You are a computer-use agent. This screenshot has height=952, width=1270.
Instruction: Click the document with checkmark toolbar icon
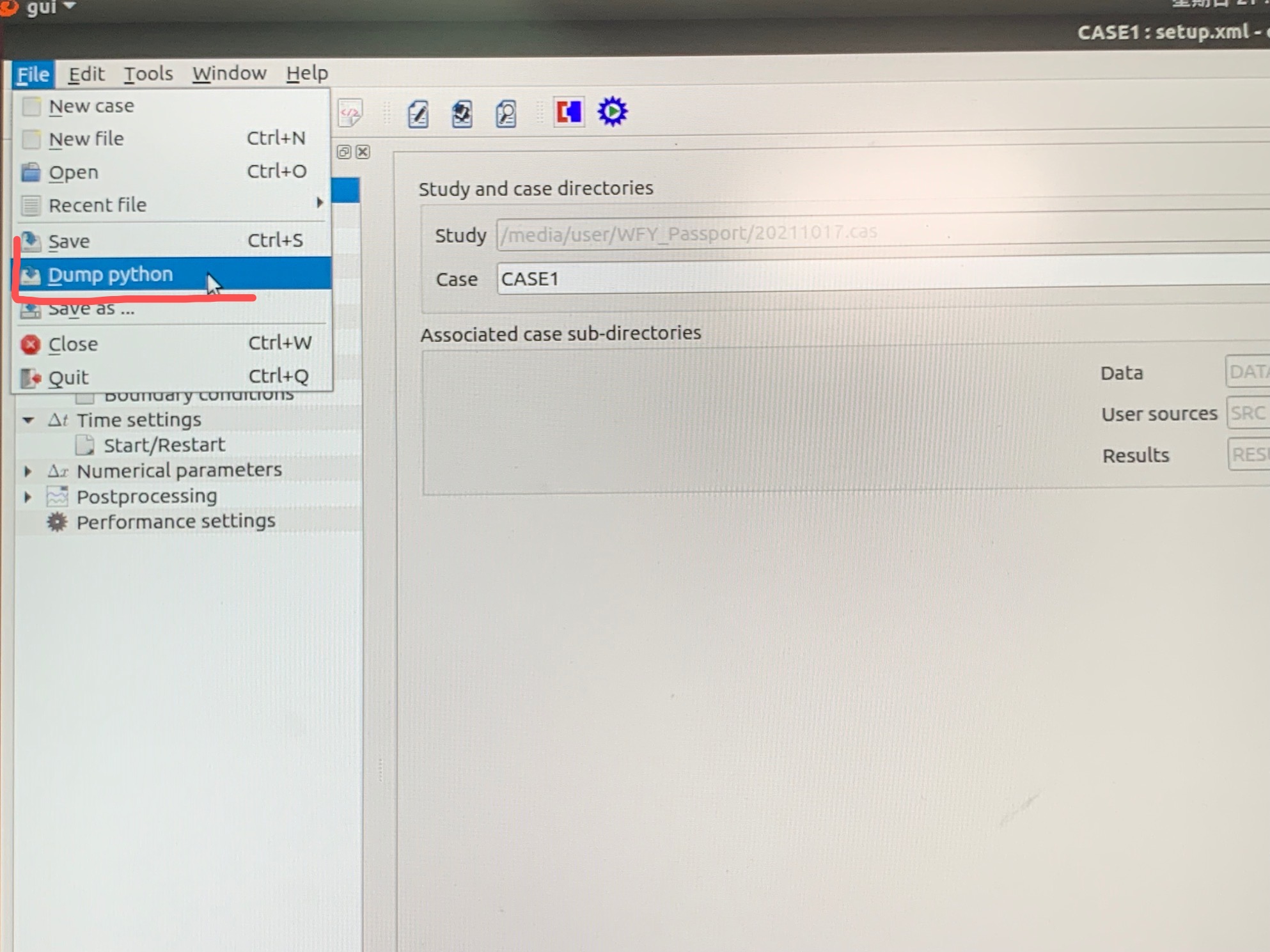click(x=462, y=114)
